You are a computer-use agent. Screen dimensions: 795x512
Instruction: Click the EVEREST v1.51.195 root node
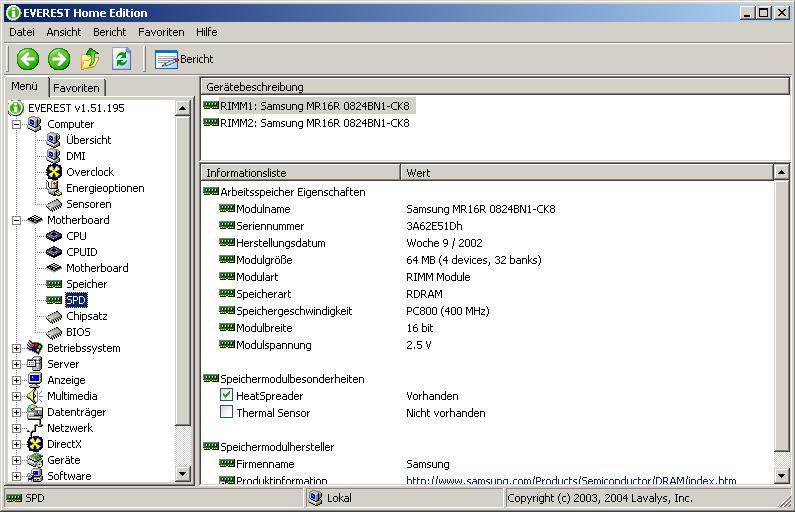[76, 108]
